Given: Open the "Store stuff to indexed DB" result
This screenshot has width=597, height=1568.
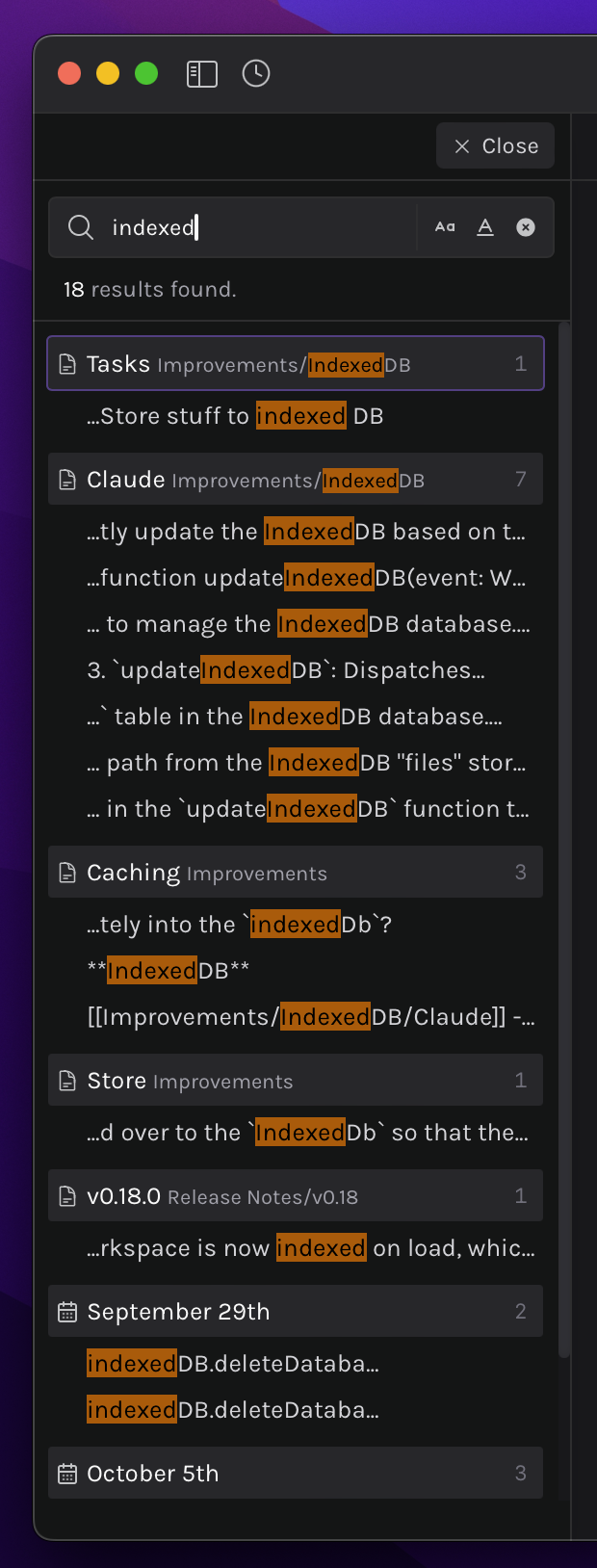Looking at the screenshot, I should click(x=235, y=416).
